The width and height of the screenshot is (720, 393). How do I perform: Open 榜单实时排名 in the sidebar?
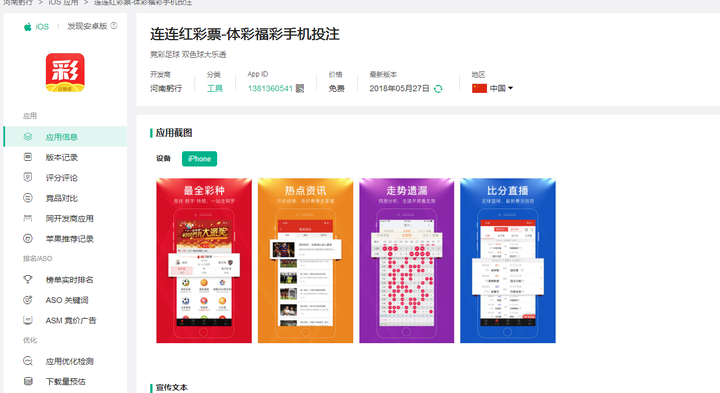tap(65, 280)
